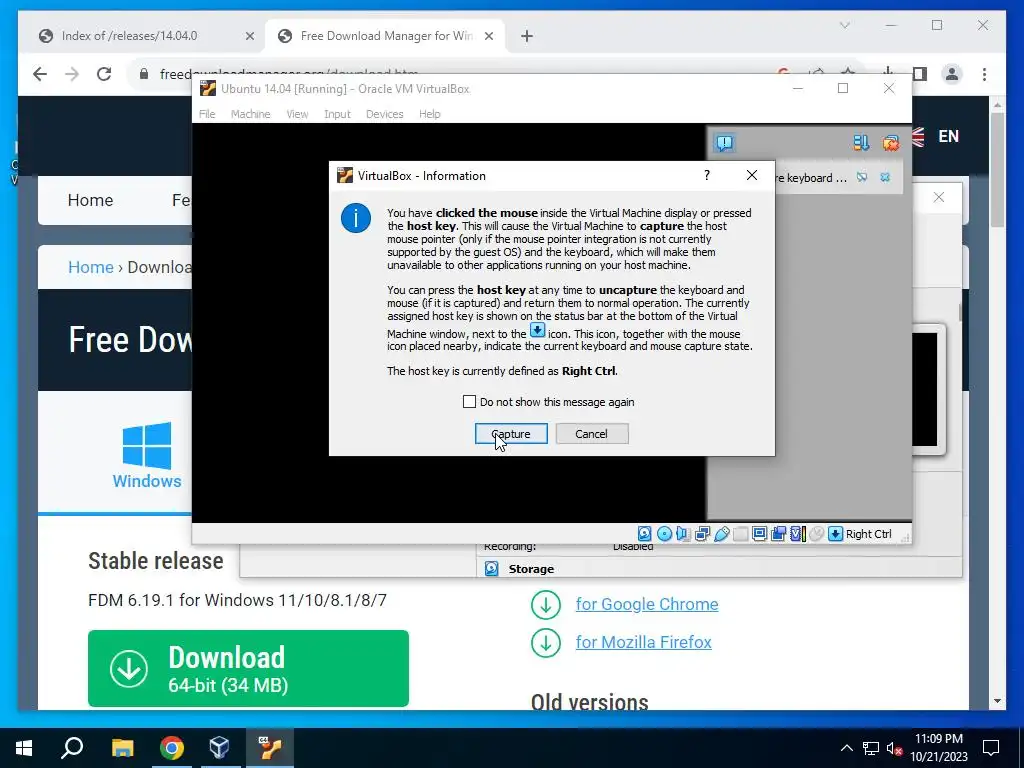Open the Machine menu in VirtualBox
Viewport: 1024px width, 768px height.
tap(250, 114)
